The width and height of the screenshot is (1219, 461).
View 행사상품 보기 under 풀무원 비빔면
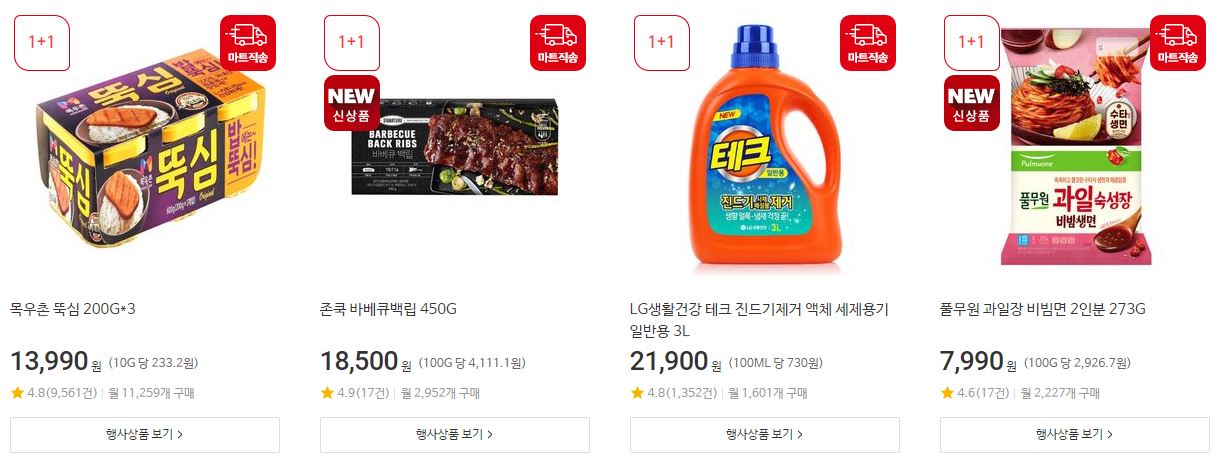[x=1075, y=435]
